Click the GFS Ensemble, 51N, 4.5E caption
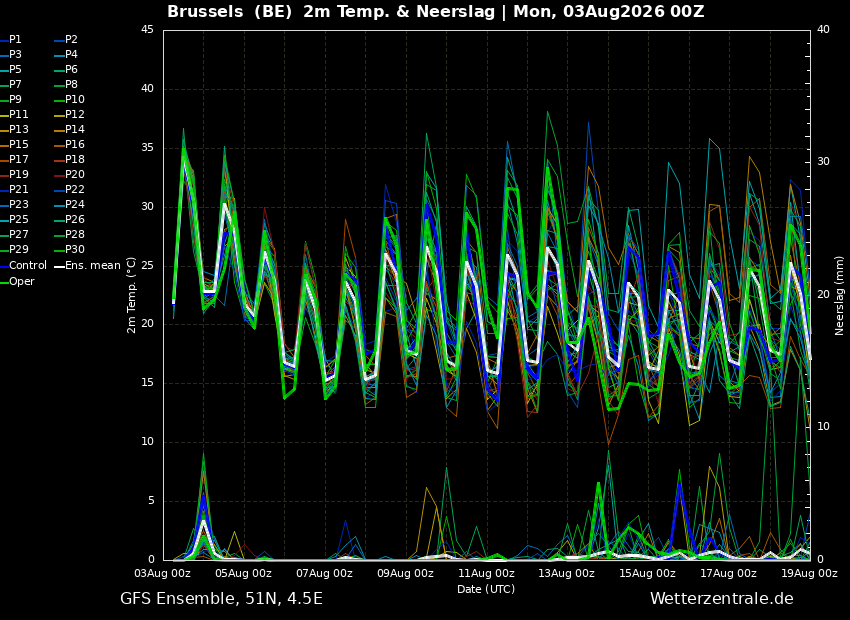Image resolution: width=850 pixels, height=620 pixels. click(x=221, y=599)
